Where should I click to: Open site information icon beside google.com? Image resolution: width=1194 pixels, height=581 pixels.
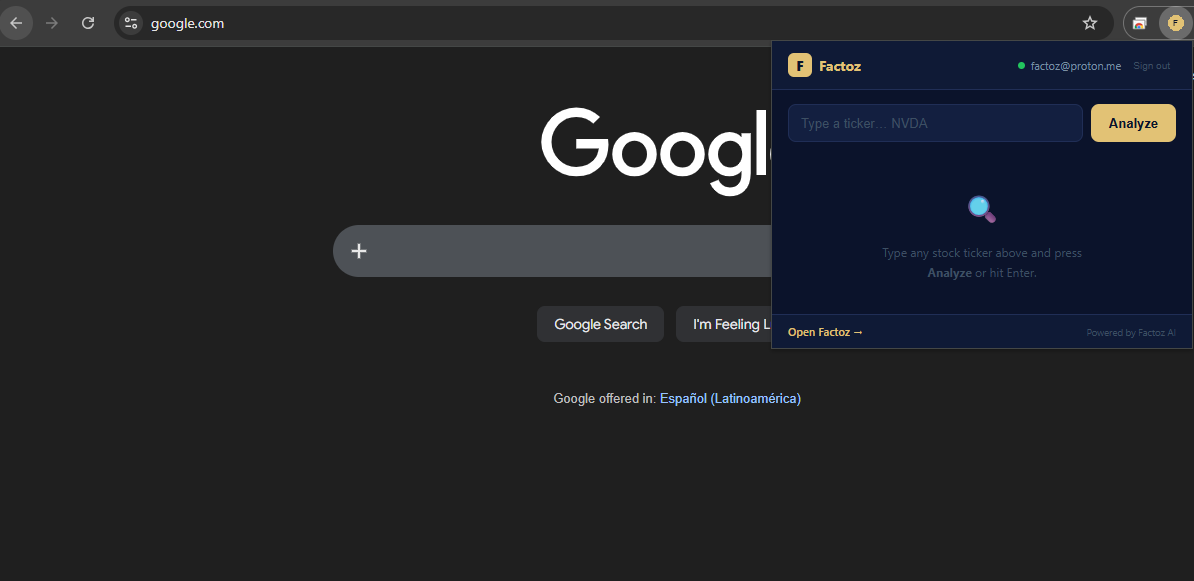click(x=131, y=23)
